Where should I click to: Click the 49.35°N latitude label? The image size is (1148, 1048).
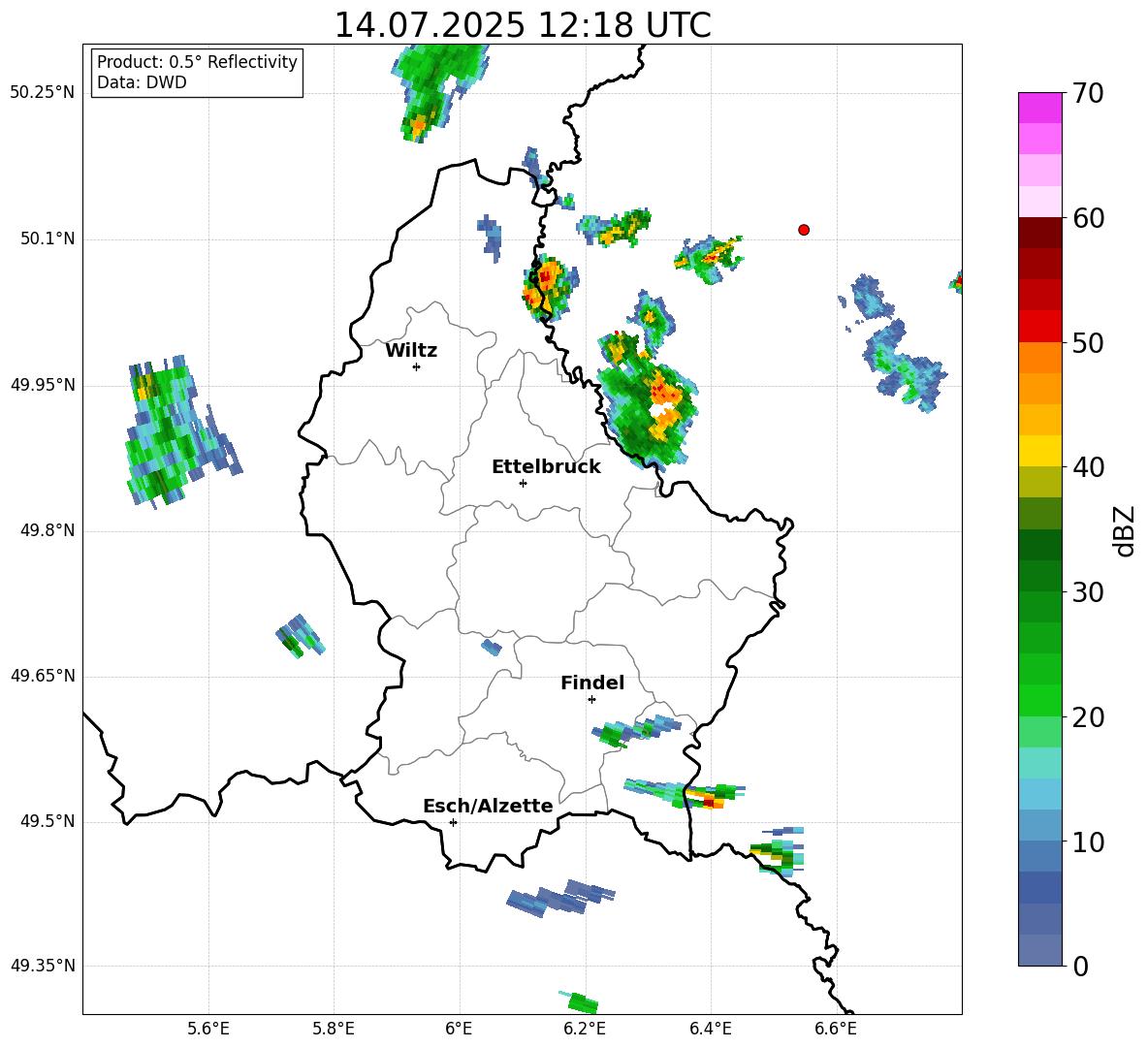43,966
